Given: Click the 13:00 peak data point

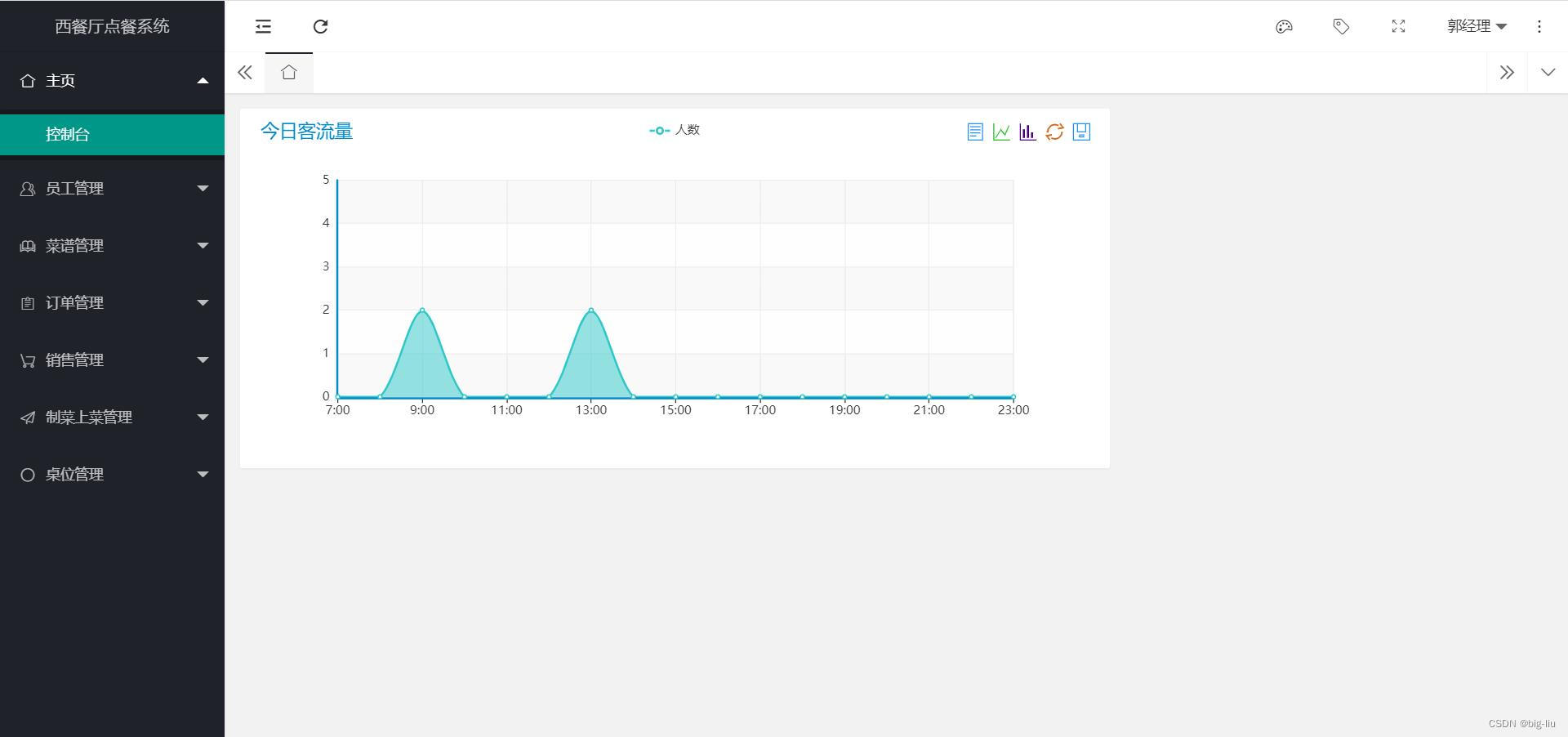Looking at the screenshot, I should click(x=591, y=310).
